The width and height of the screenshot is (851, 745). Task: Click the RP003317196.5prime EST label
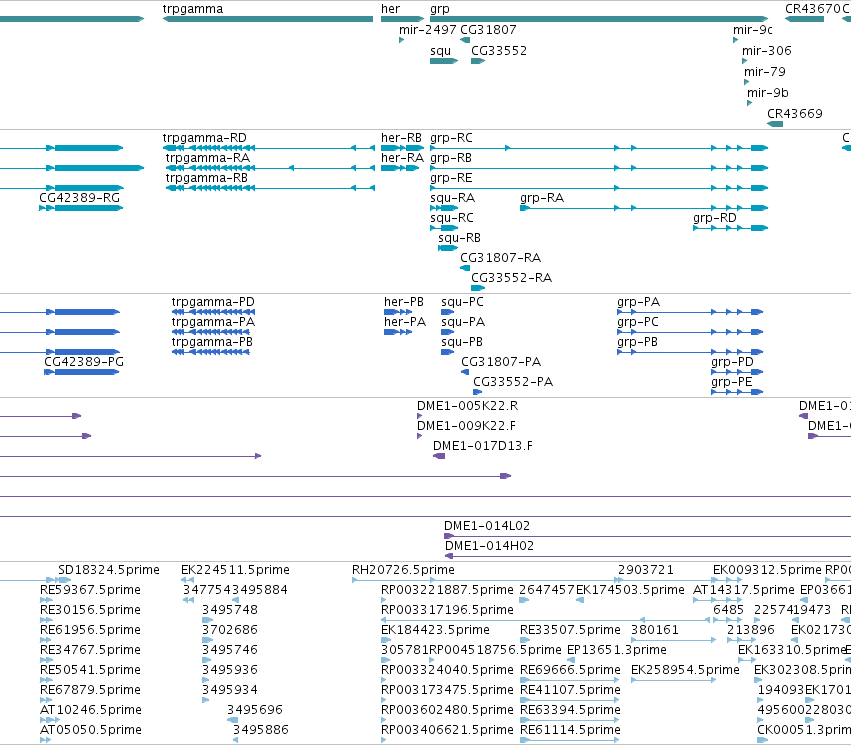coord(447,610)
